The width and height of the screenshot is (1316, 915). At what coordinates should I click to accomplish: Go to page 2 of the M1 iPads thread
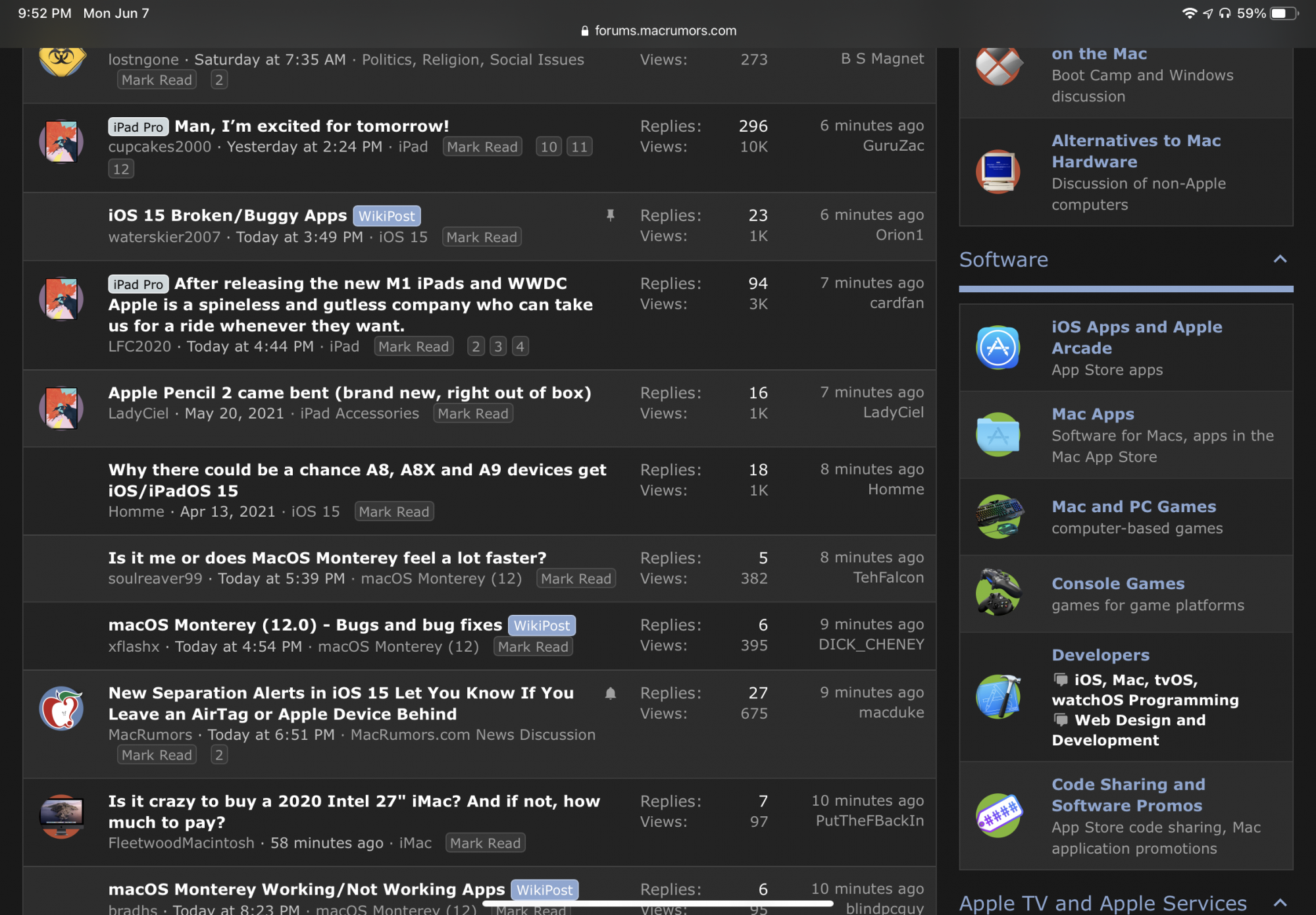coord(476,346)
